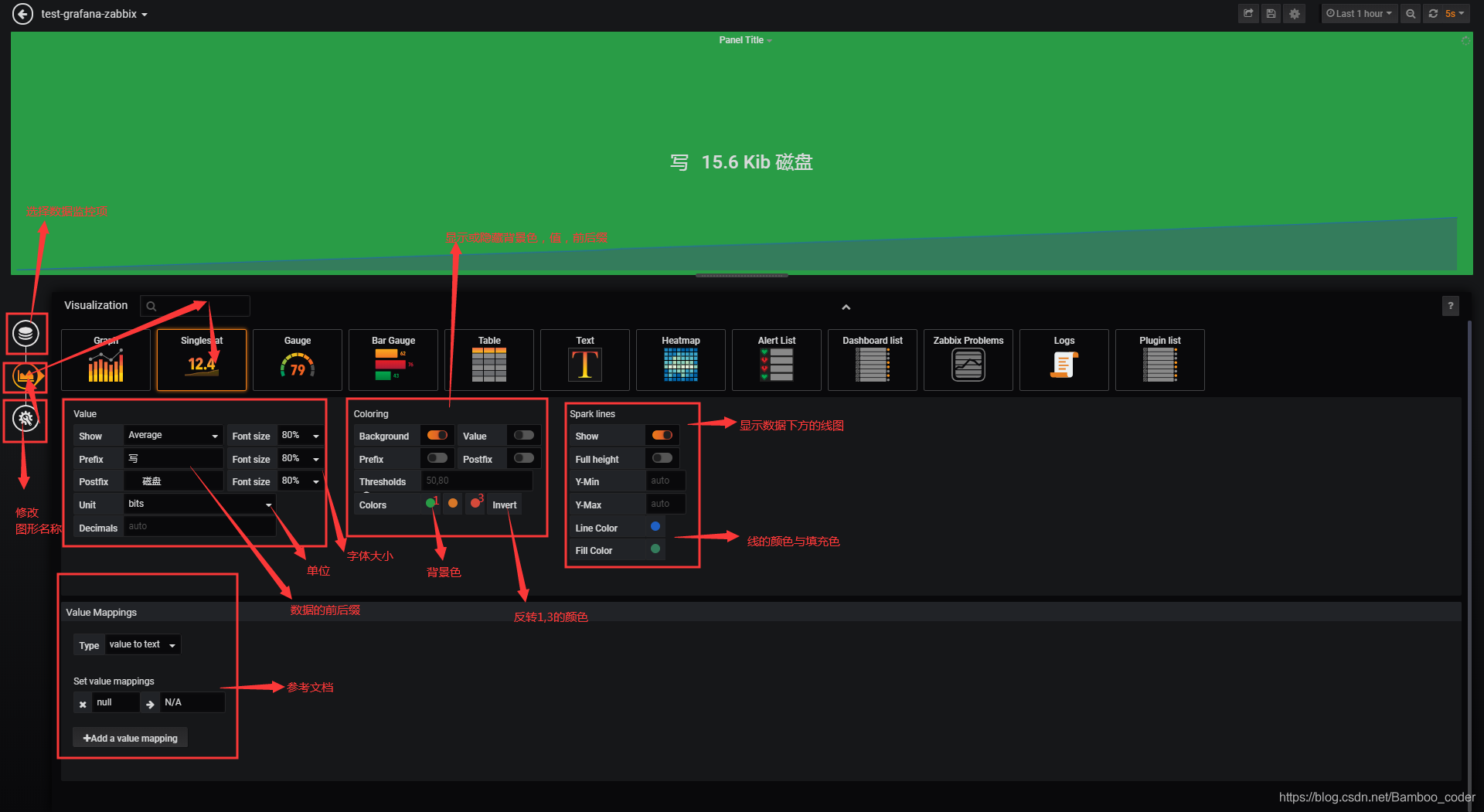The image size is (1484, 812).
Task: Open the Visualization chart sidebar icon
Action: (26, 376)
